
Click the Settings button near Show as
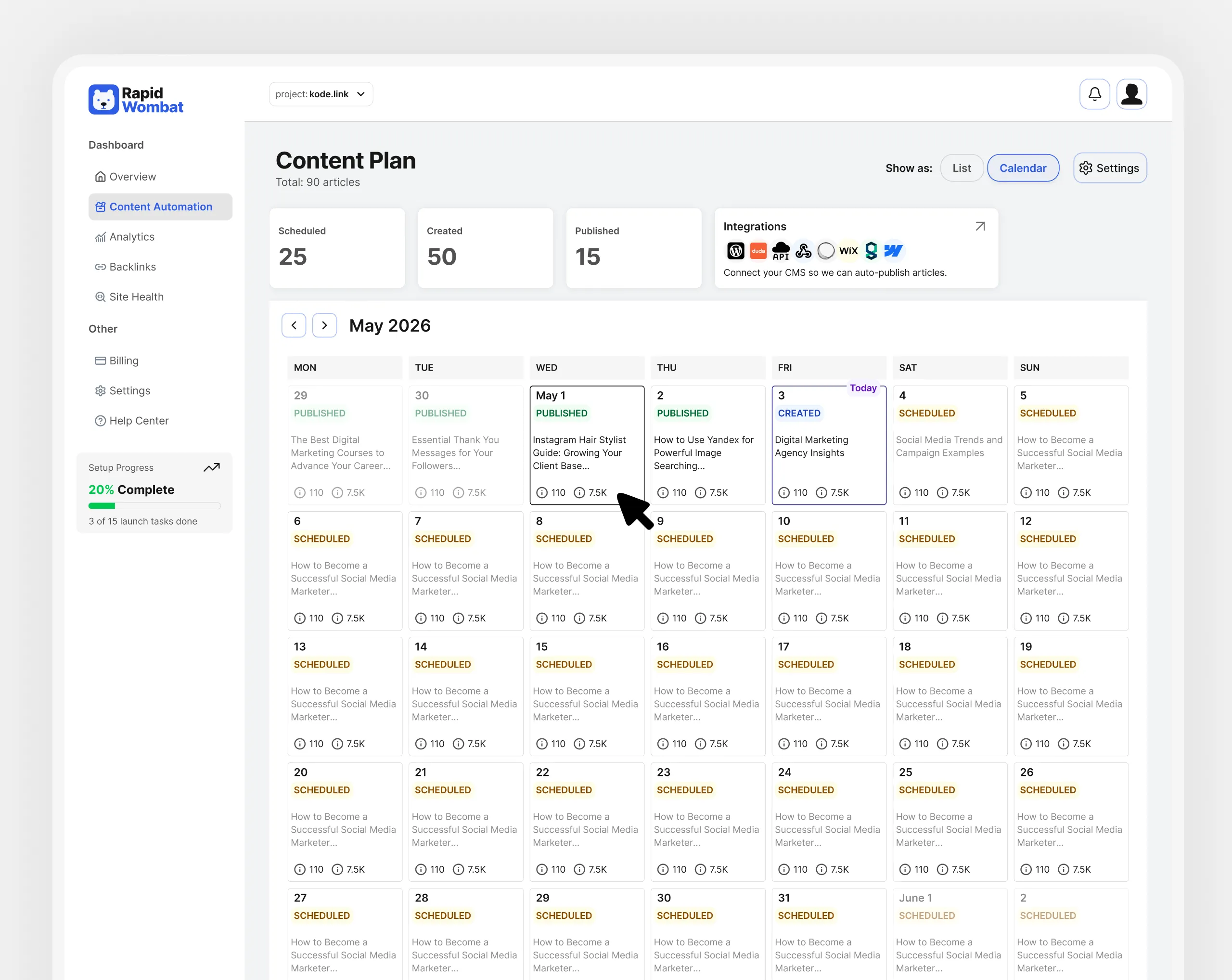click(x=1109, y=168)
